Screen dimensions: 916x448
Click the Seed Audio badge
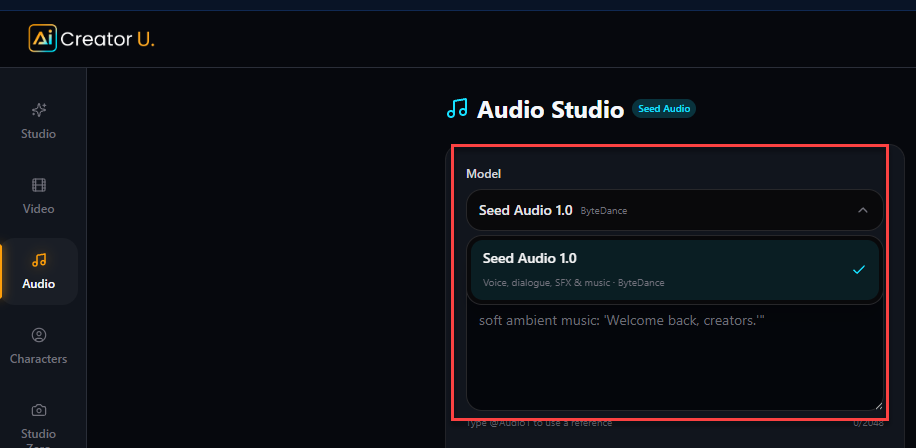tap(664, 109)
